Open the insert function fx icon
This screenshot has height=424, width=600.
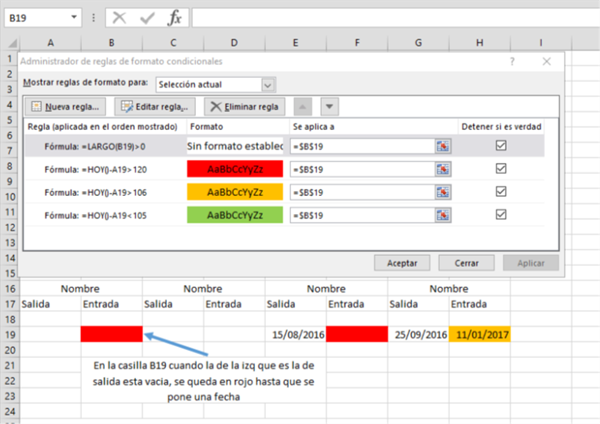[174, 18]
